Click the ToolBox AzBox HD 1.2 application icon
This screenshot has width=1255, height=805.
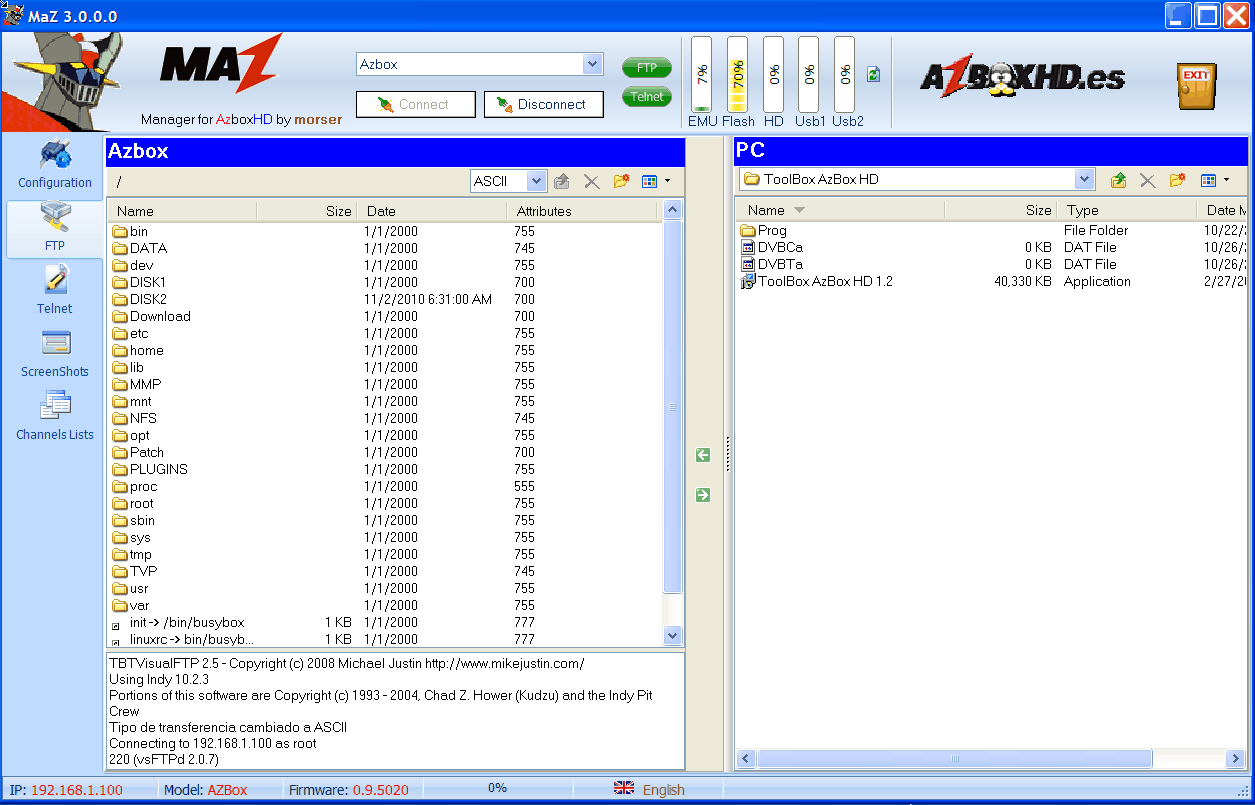[747, 282]
